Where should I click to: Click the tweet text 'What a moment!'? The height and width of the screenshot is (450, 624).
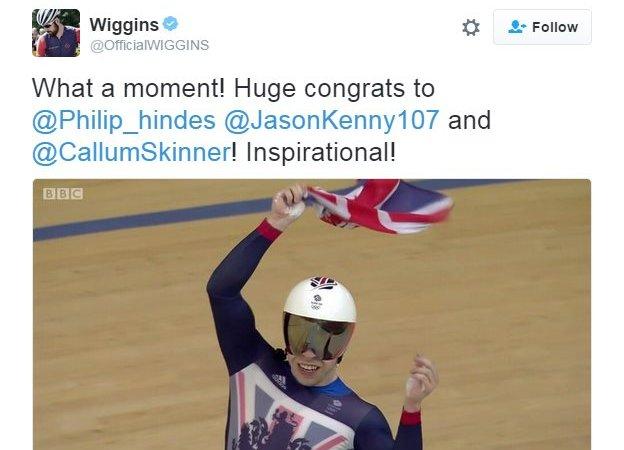pyautogui.click(x=129, y=88)
